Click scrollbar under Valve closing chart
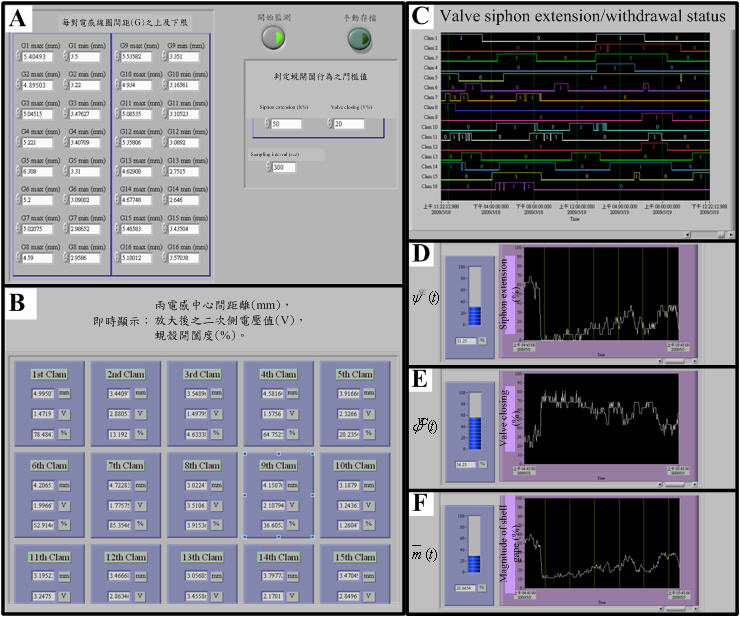Screen dimensions: 740x617 coord(677,485)
